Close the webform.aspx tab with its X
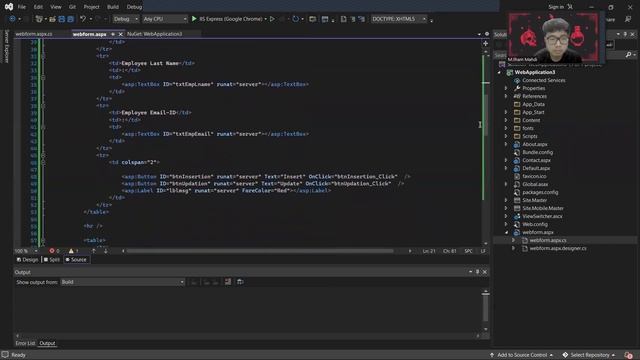Viewport: 640px width, 360px height. pos(120,34)
